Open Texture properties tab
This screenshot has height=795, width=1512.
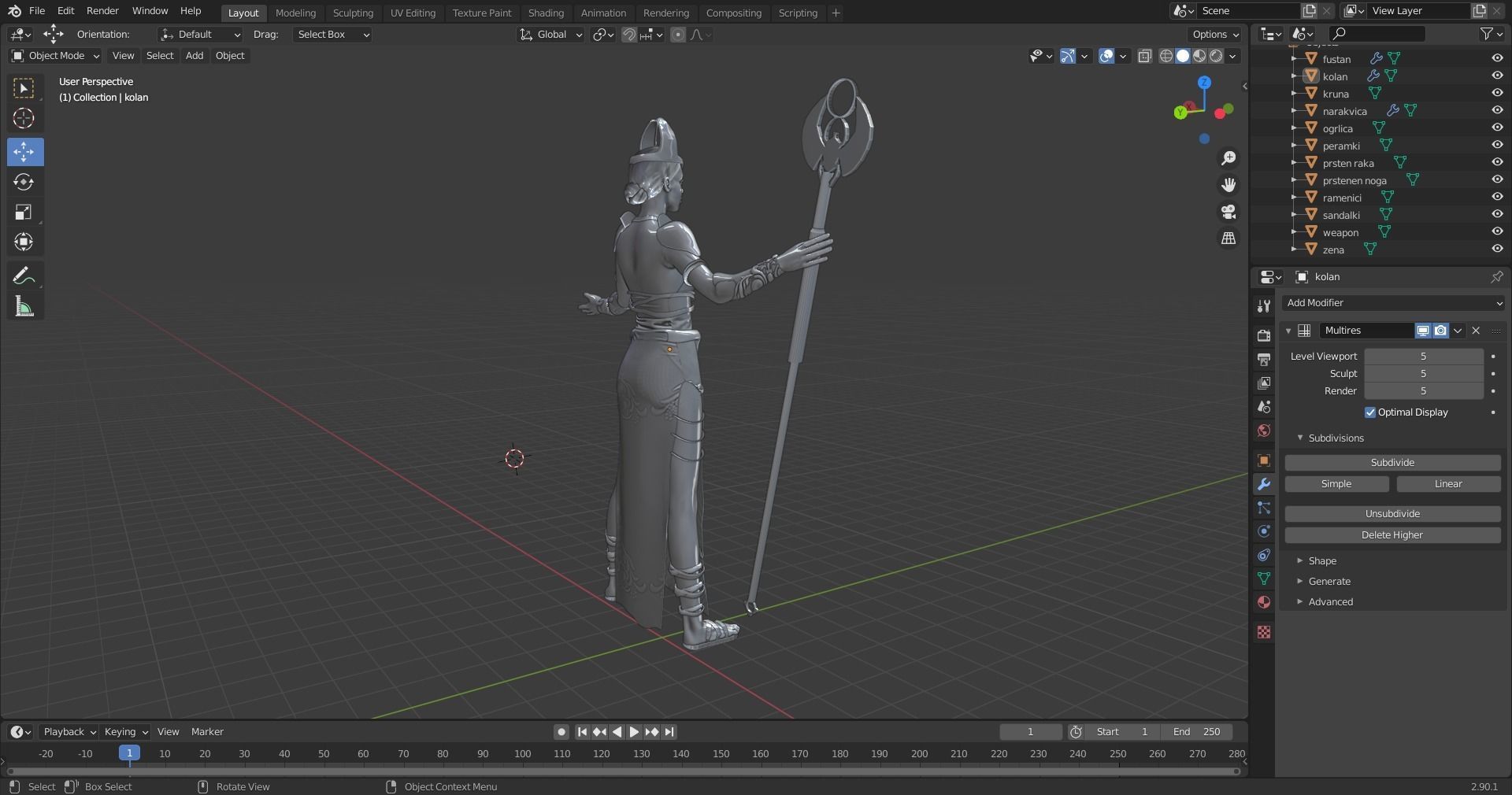point(1264,632)
